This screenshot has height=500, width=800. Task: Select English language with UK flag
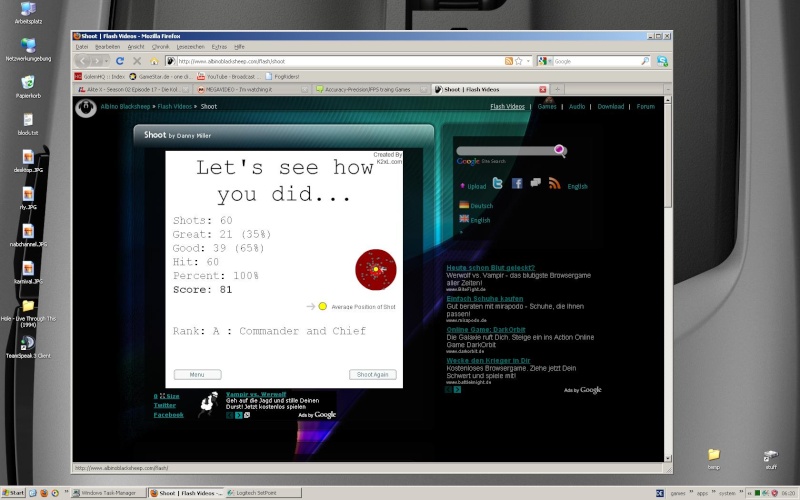click(x=475, y=220)
